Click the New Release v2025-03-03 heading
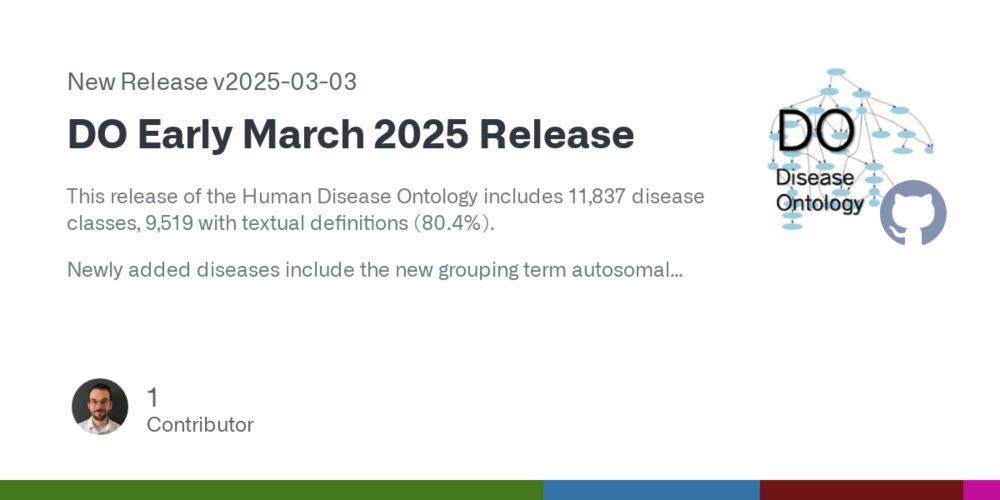The image size is (1000, 500). [212, 82]
